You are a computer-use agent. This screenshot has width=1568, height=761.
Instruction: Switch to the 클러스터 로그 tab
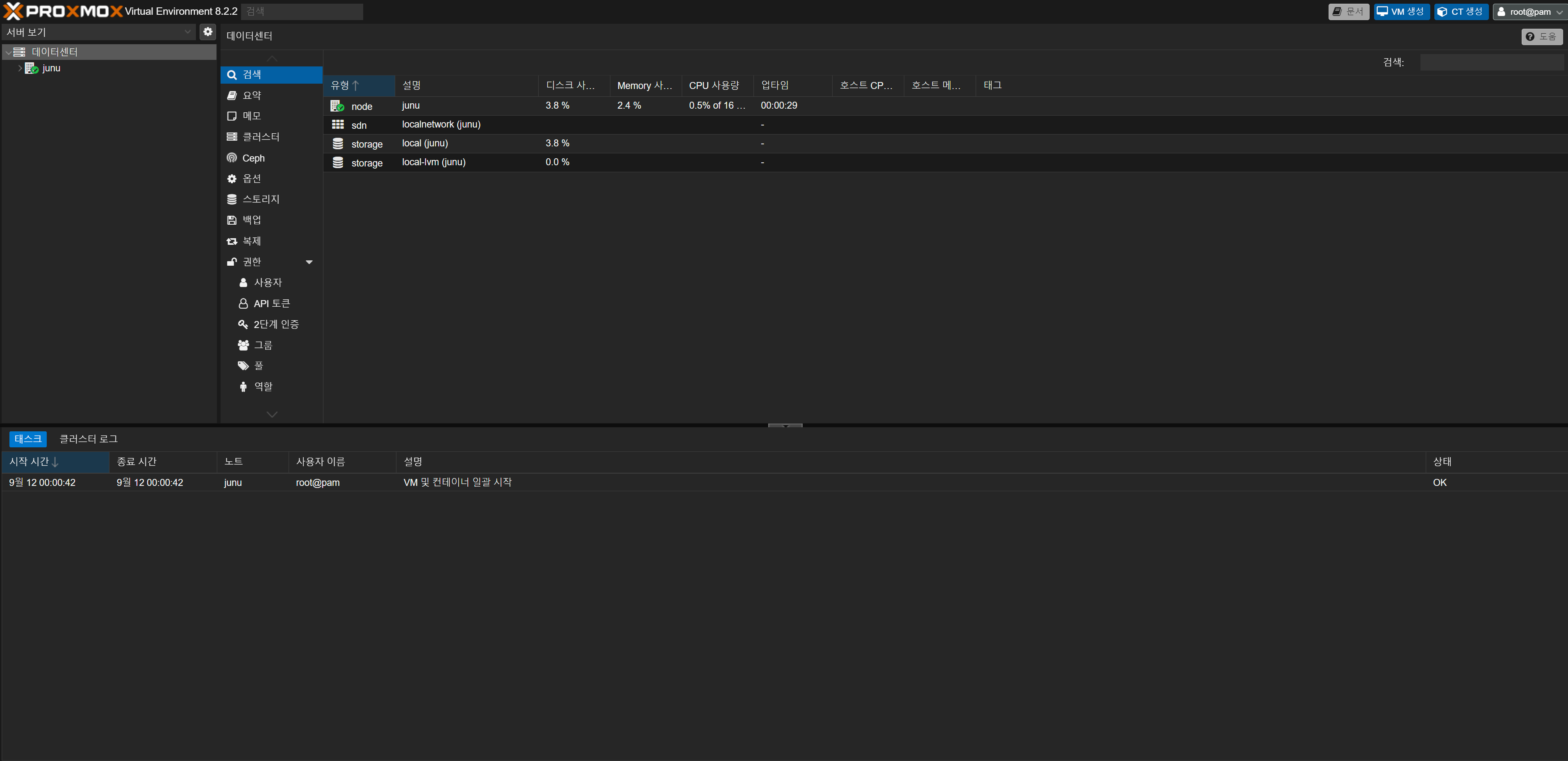[88, 439]
